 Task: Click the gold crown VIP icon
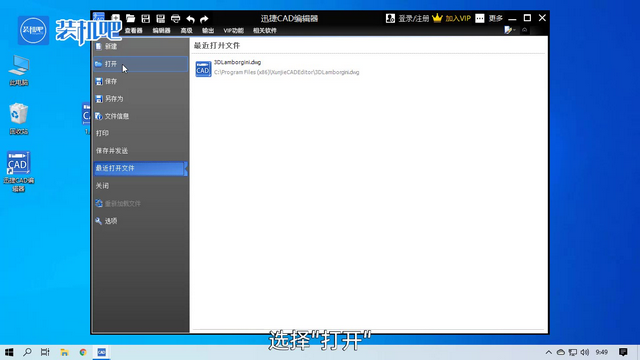437,18
